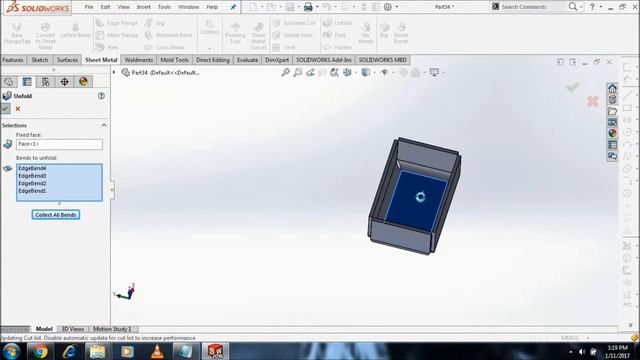640x360 pixels.
Task: Open the PropertyManager tab icon
Action: pos(27,82)
